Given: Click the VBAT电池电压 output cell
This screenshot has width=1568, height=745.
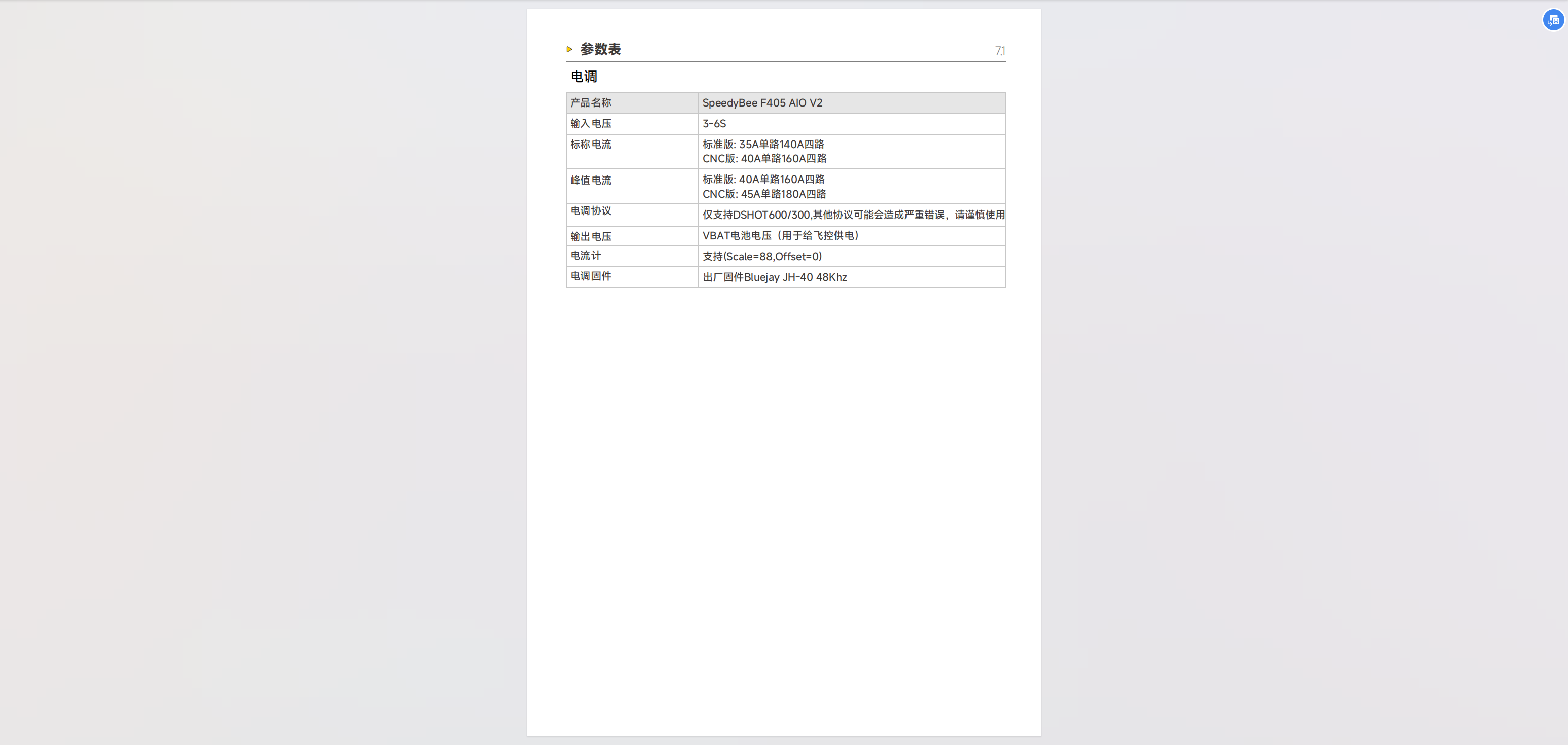Looking at the screenshot, I should pos(780,235).
